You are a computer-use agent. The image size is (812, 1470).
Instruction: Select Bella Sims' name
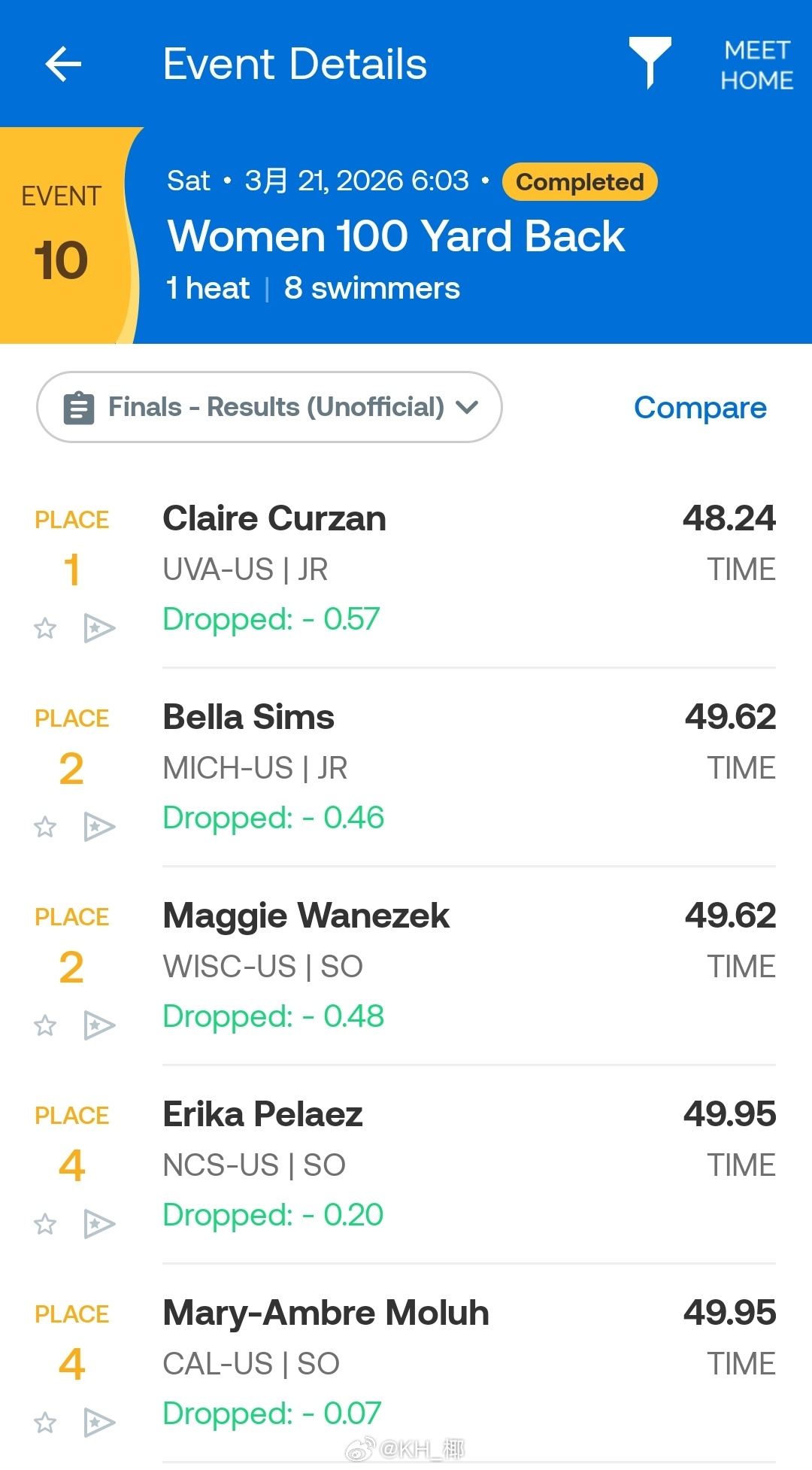click(x=249, y=717)
